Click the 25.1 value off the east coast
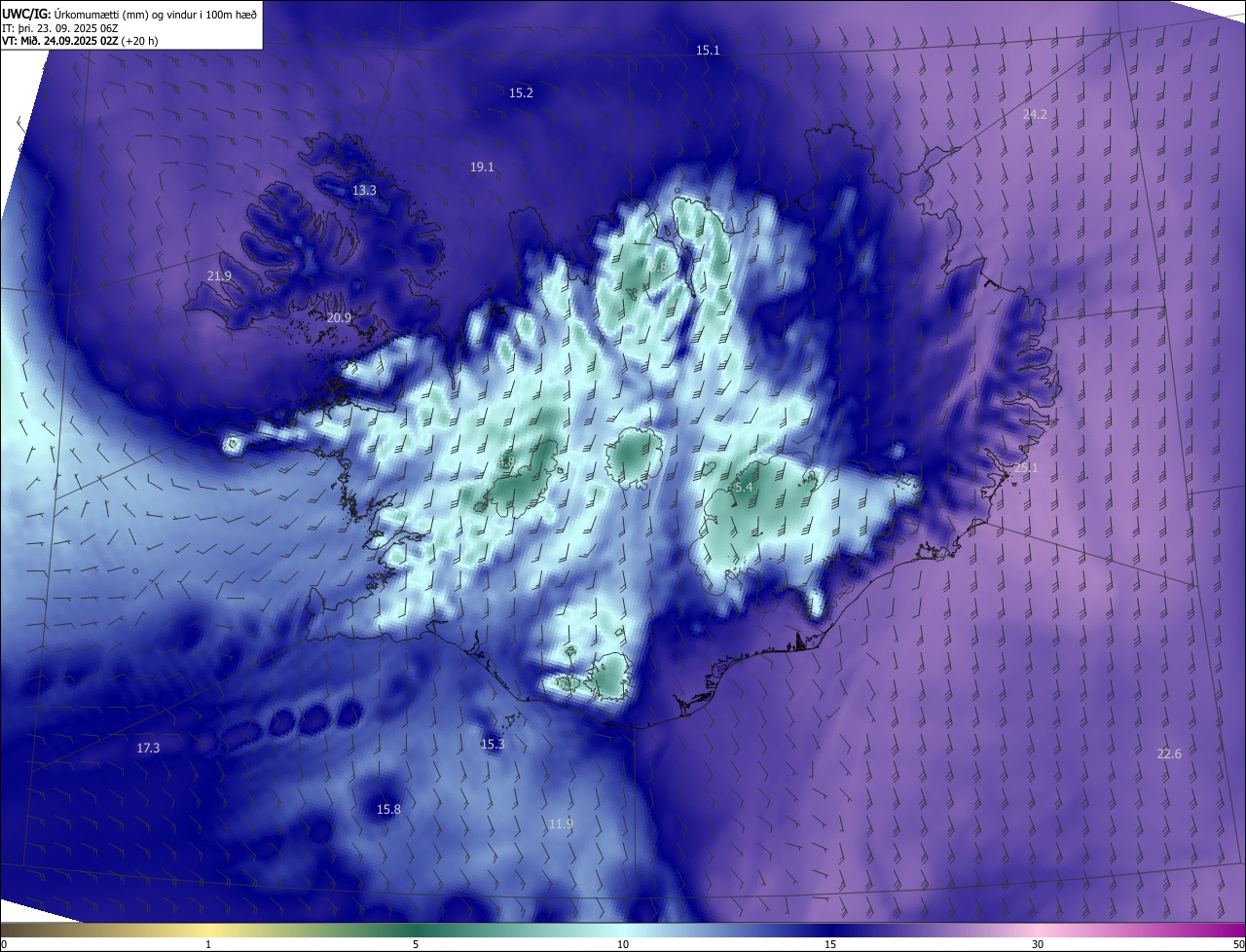Screen dimensions: 1246x952 coord(1026,467)
